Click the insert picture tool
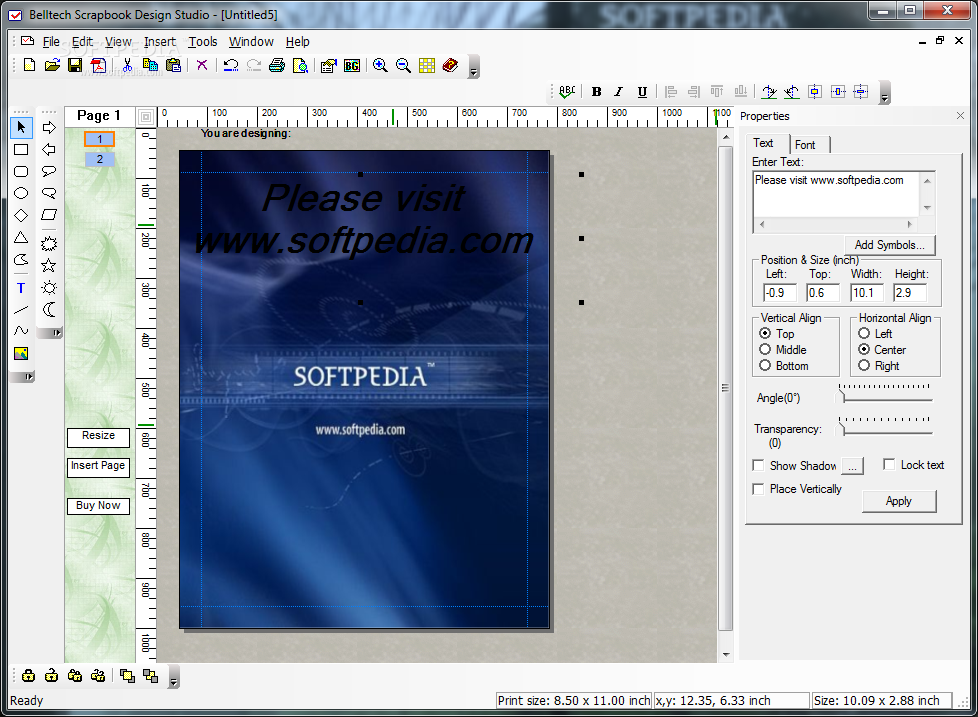Viewport: 978px width, 717px height. 21,354
